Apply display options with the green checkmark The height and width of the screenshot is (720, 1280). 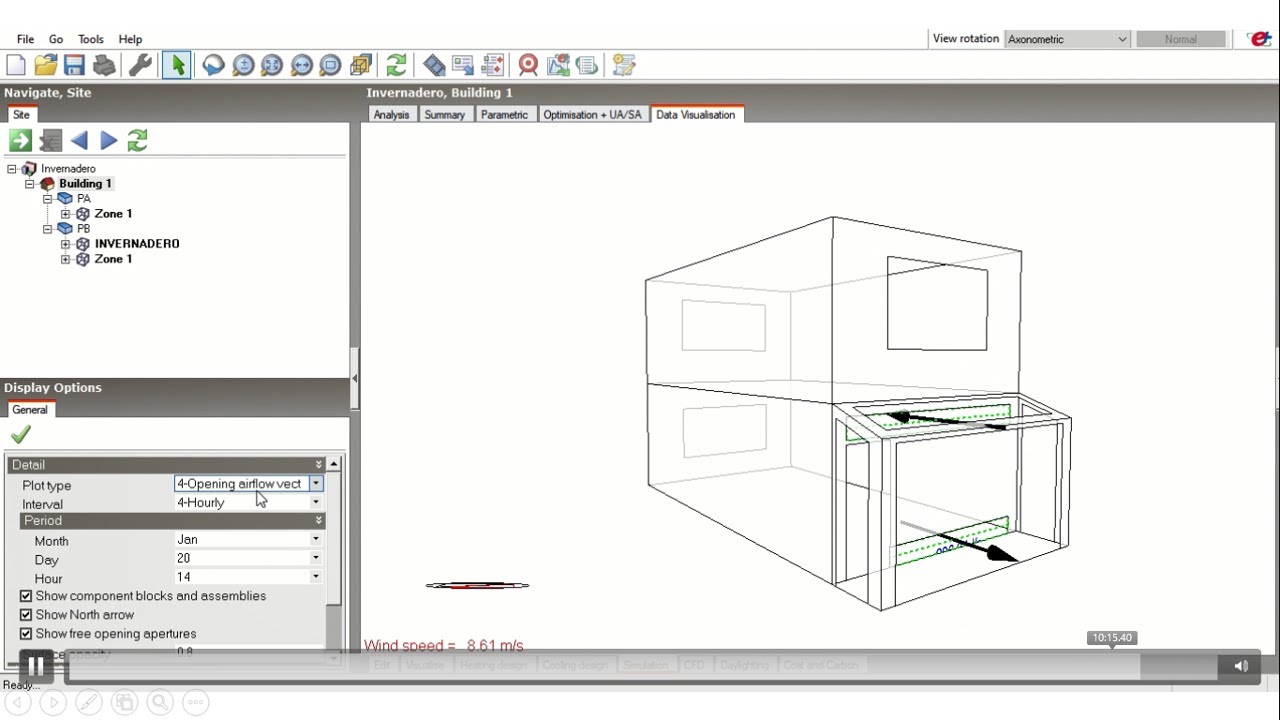20,434
